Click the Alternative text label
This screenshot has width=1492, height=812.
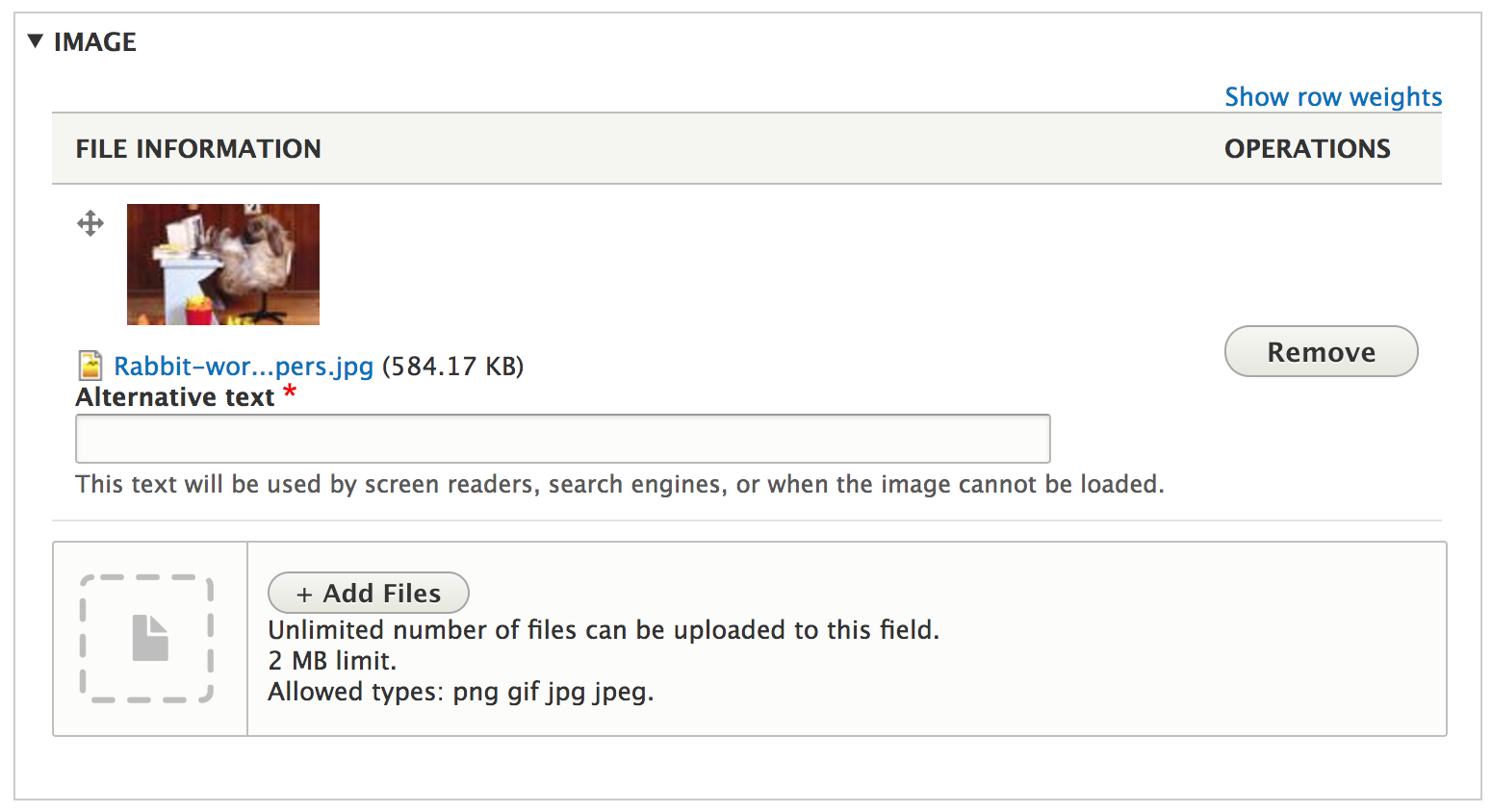(175, 397)
